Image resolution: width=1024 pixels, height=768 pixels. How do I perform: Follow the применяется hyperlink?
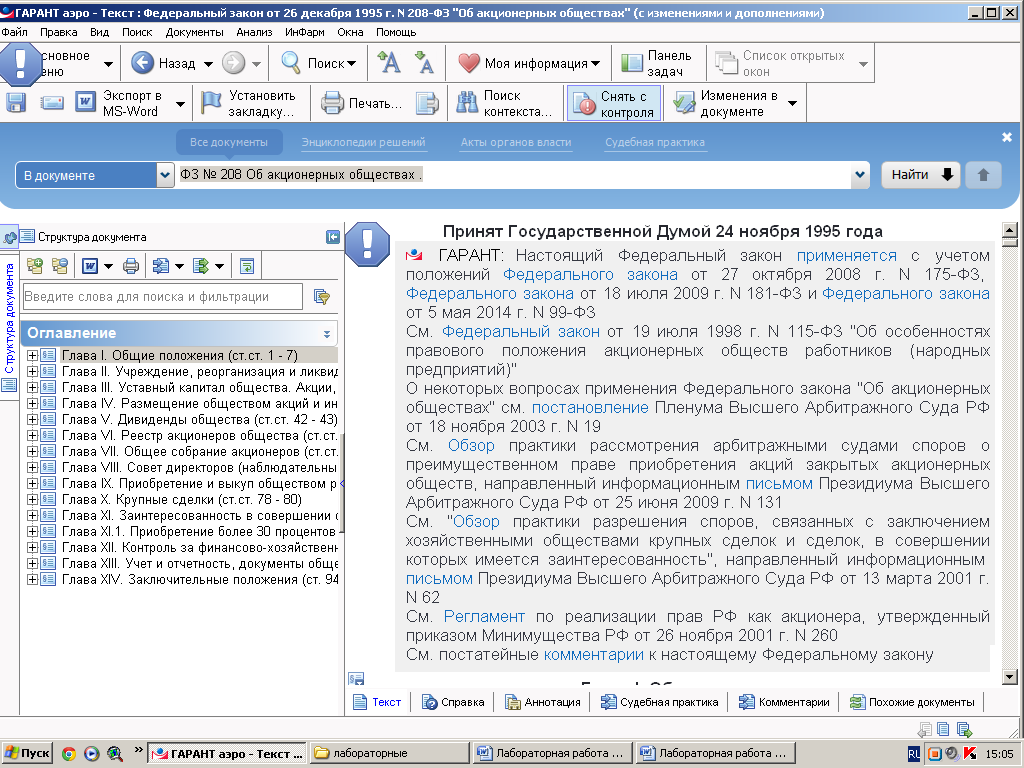click(846, 255)
